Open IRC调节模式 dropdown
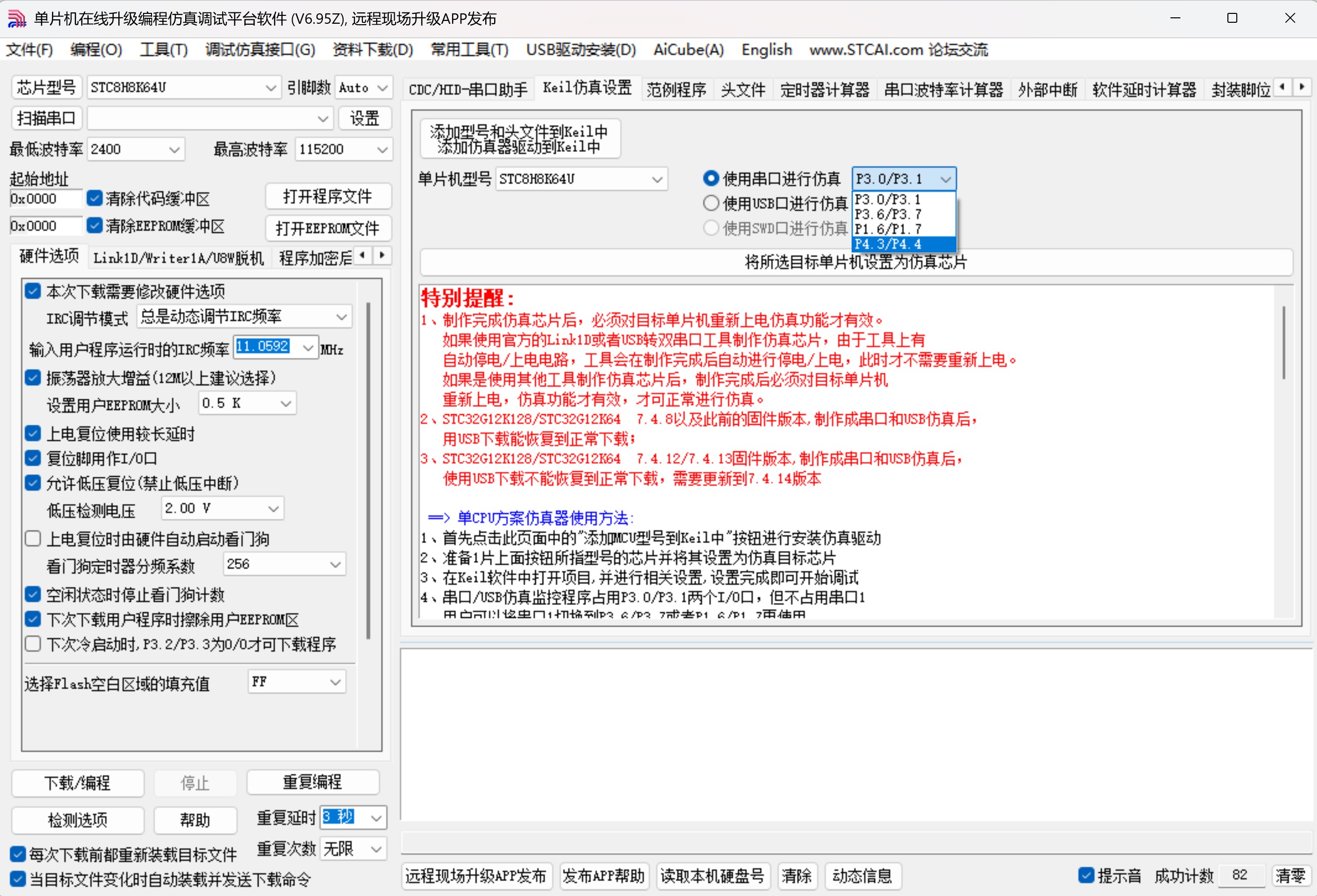 pyautogui.click(x=244, y=316)
